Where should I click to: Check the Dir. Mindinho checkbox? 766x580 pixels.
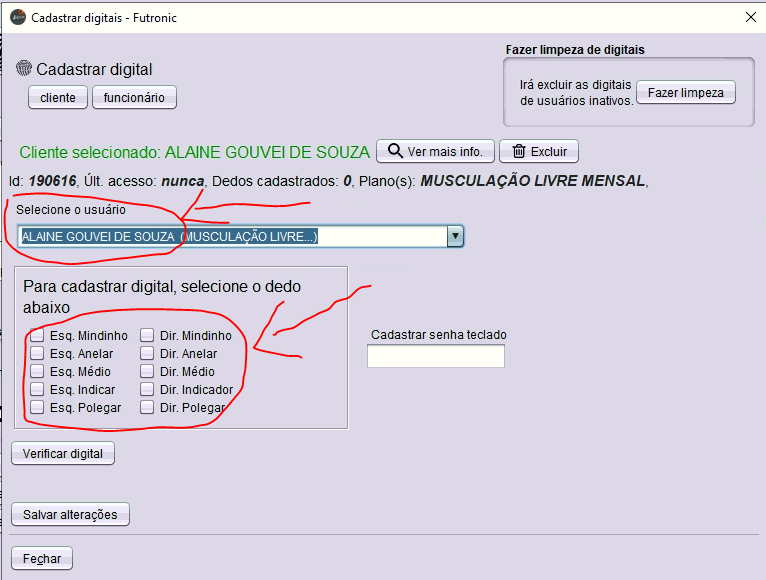tap(147, 336)
